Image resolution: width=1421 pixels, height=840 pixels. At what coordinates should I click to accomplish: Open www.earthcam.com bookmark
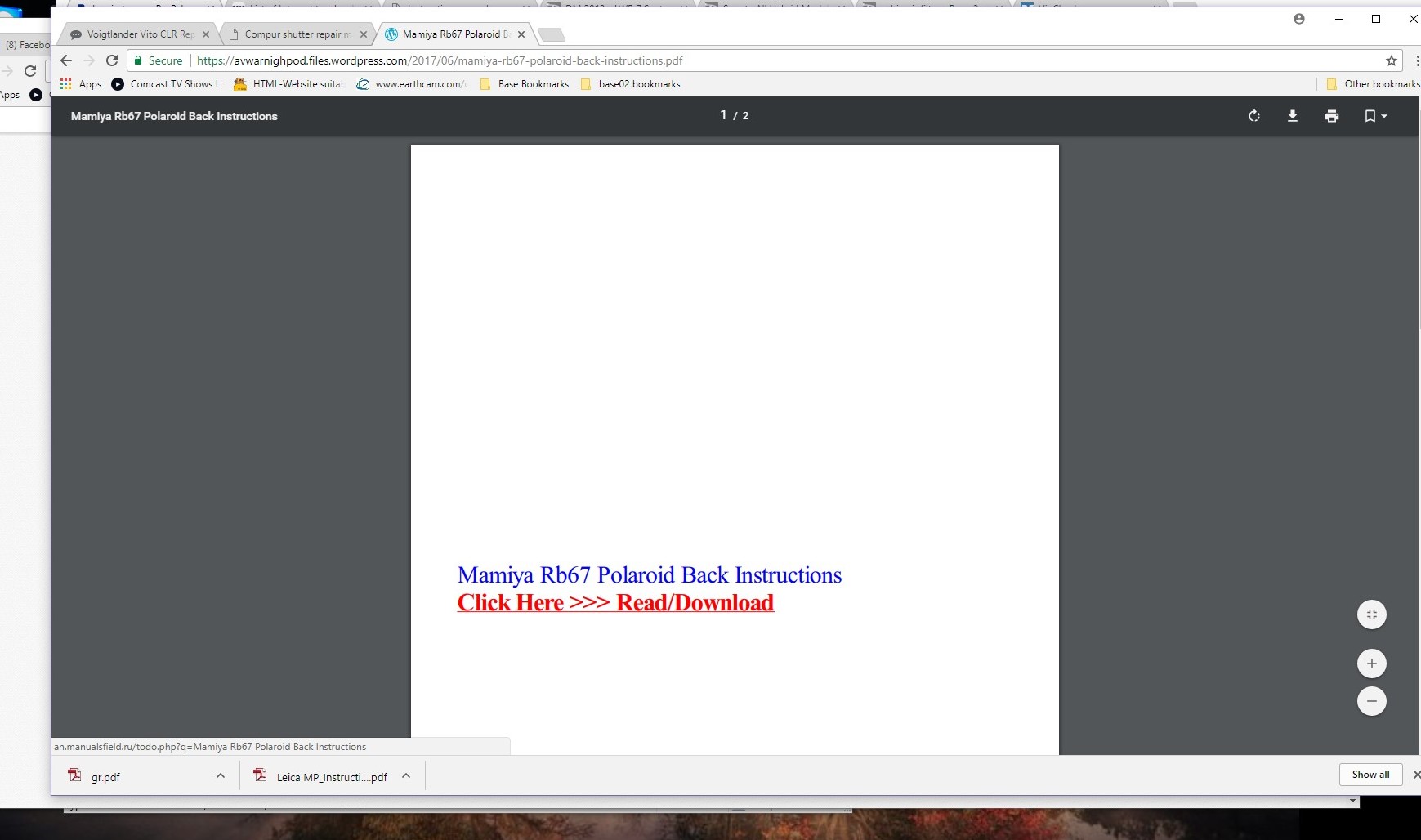click(412, 84)
